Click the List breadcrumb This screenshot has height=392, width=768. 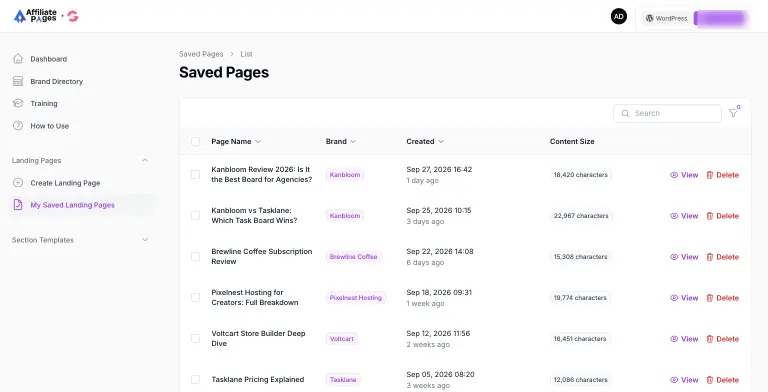point(246,54)
